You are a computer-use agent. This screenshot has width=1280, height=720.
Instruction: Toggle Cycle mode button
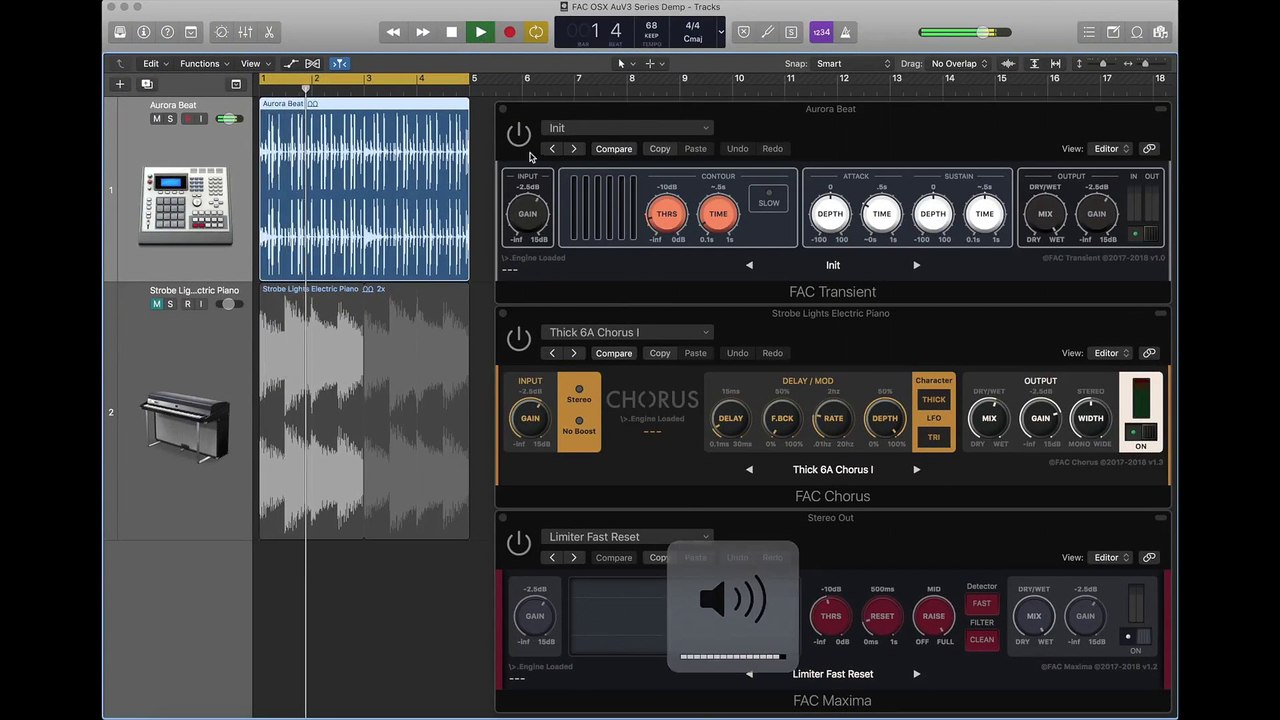click(x=536, y=32)
